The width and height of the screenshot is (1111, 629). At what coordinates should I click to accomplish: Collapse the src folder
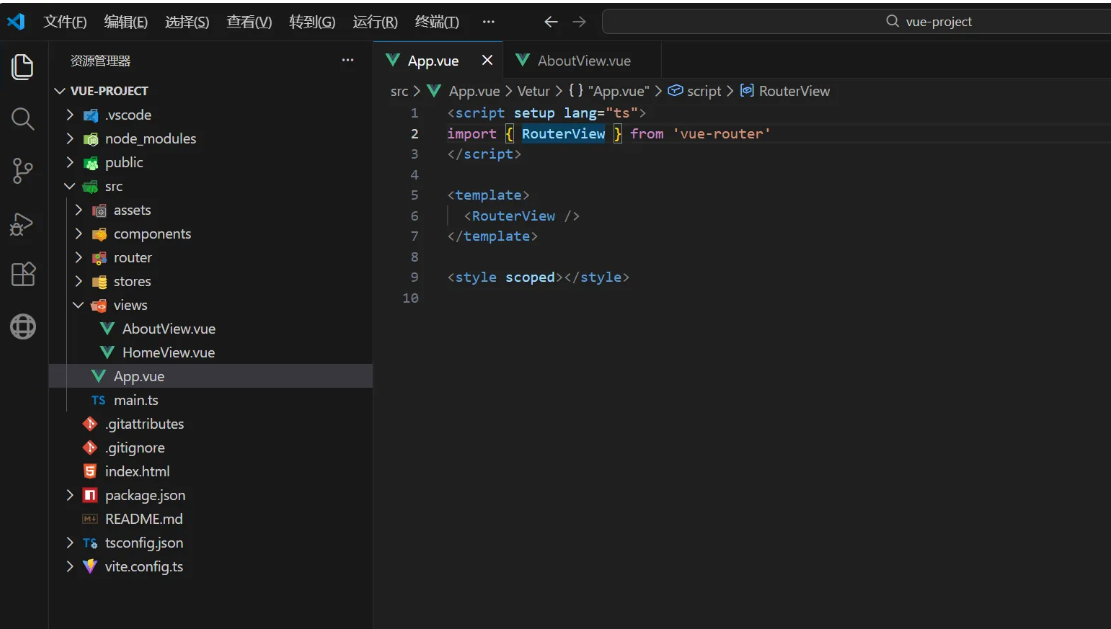click(69, 187)
